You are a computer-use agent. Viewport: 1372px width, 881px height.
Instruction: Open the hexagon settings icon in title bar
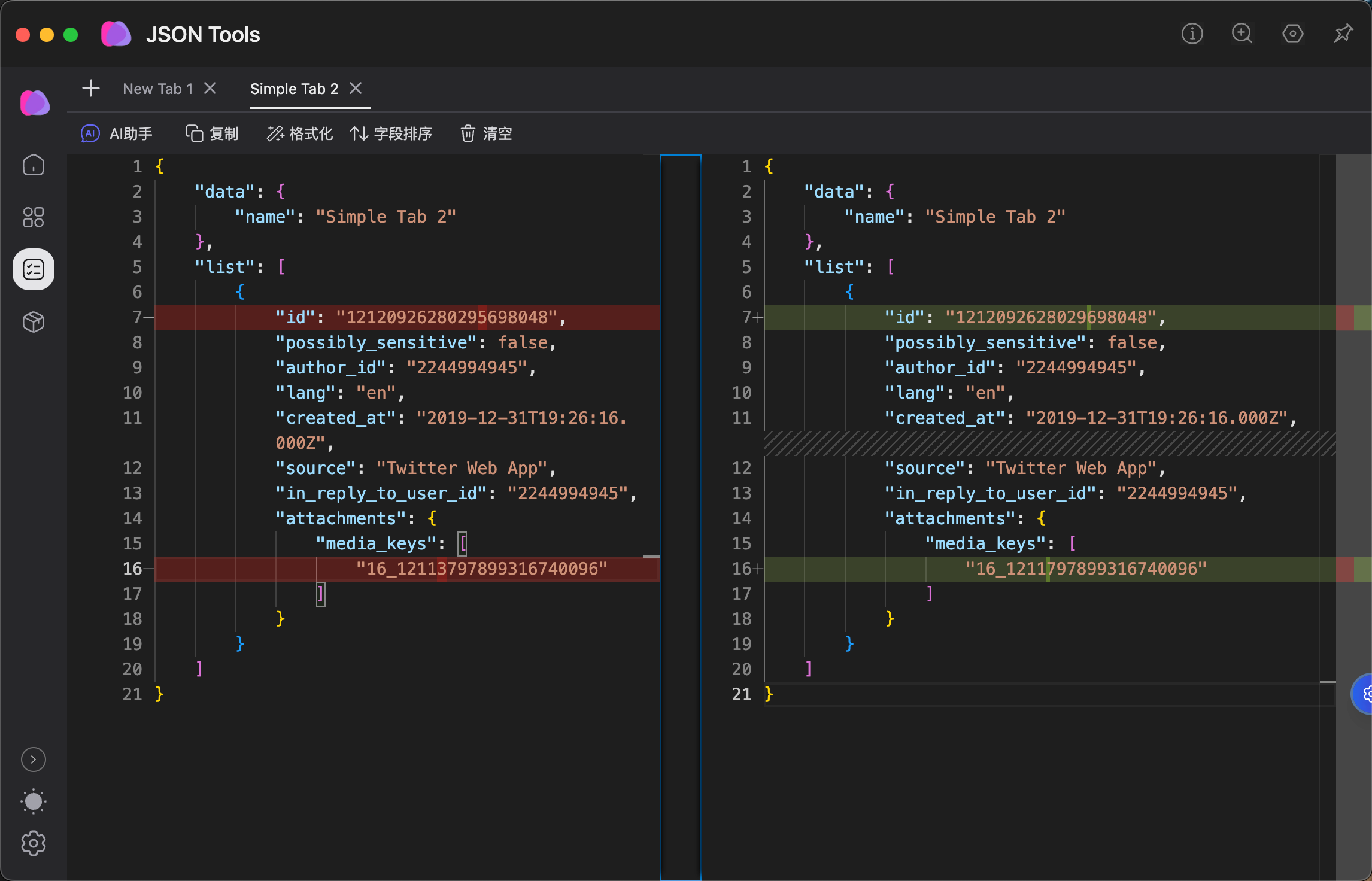coord(1292,34)
